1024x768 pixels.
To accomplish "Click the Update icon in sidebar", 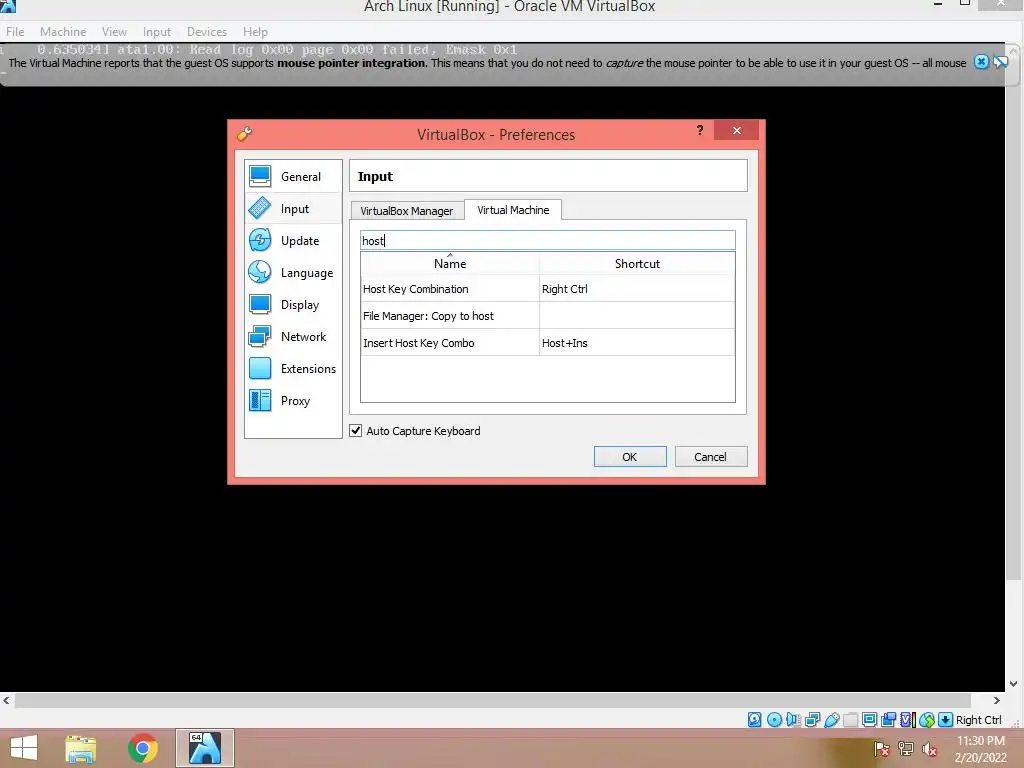I will coord(260,240).
